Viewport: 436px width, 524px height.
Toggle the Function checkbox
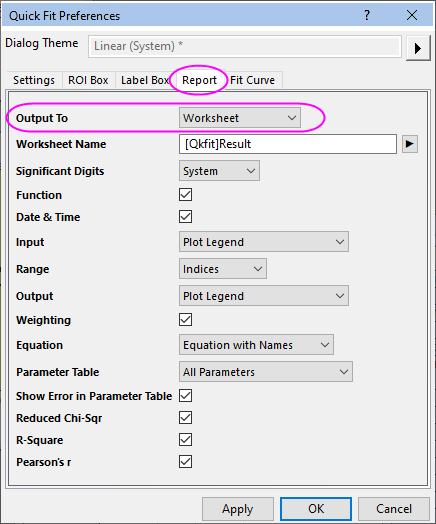(185, 194)
